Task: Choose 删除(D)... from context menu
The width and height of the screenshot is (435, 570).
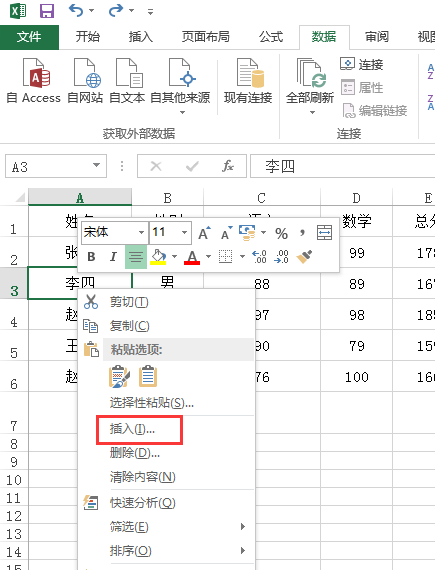Action: coord(166,453)
